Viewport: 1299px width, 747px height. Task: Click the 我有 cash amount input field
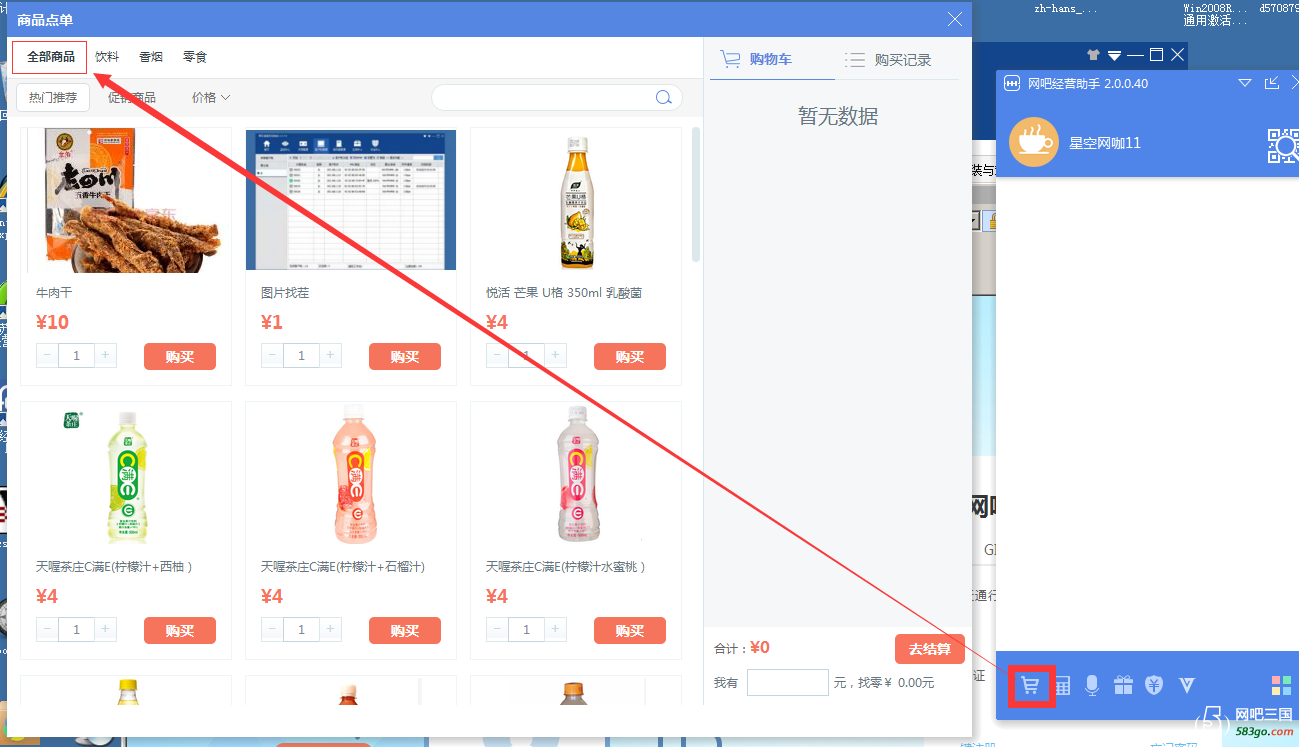pos(788,682)
